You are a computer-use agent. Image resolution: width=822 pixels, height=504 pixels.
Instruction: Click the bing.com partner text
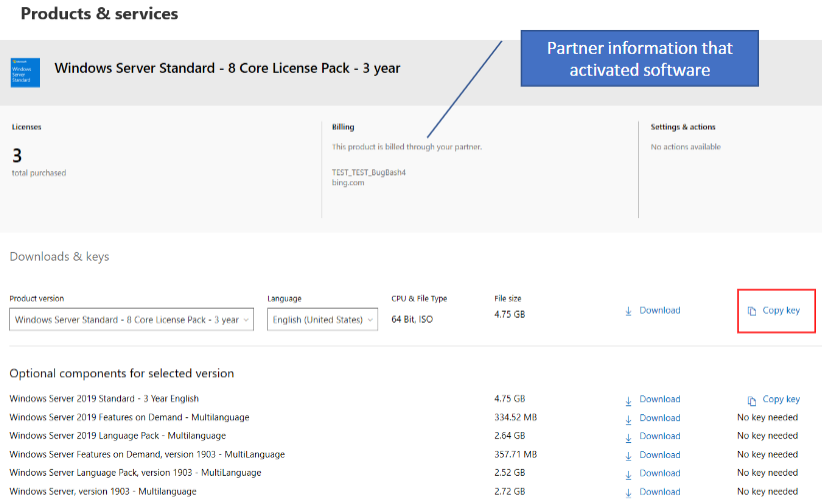click(349, 183)
